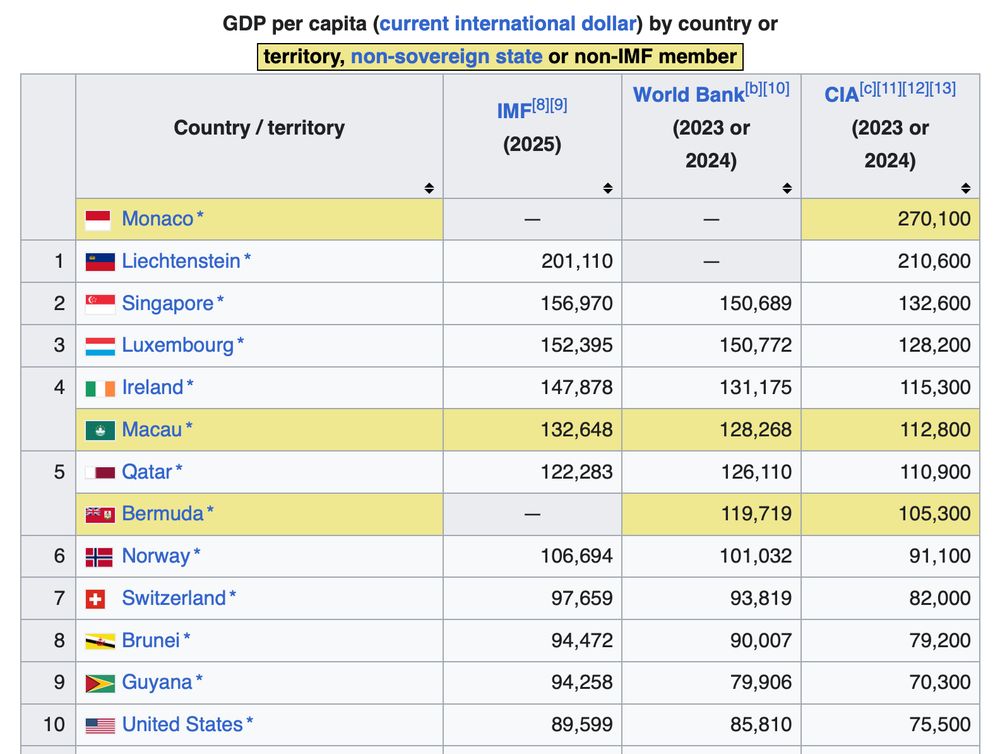Click the Norway flag icon

98,556
